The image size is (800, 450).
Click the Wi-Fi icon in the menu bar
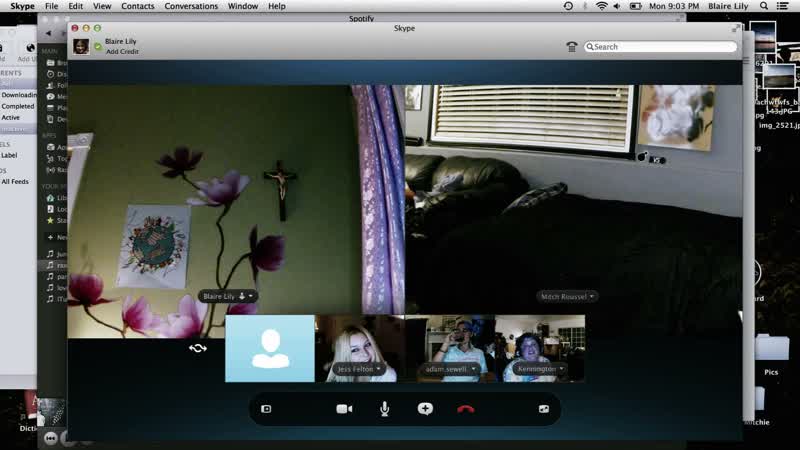coord(602,6)
